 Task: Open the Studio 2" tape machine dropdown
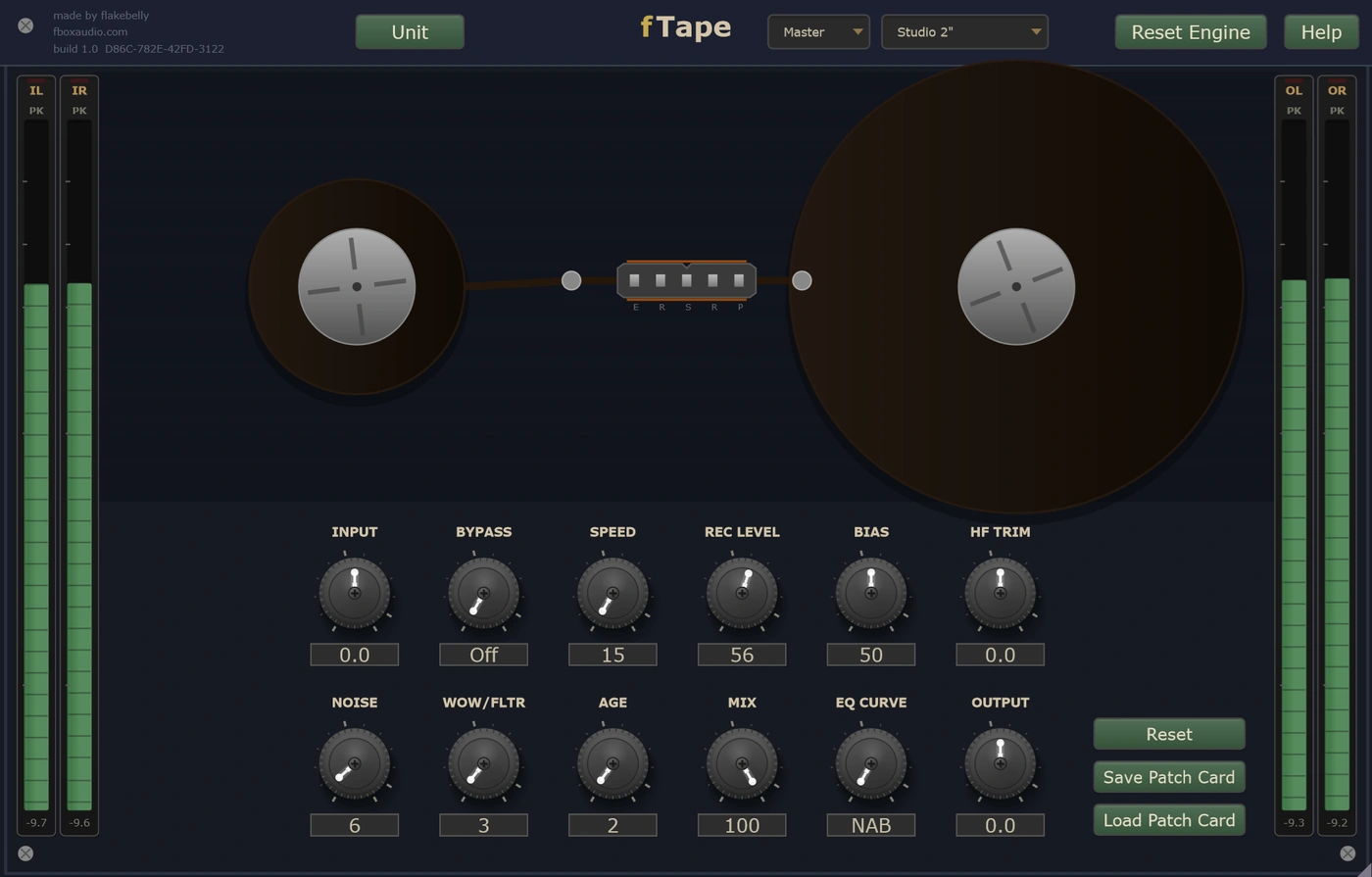coord(964,31)
